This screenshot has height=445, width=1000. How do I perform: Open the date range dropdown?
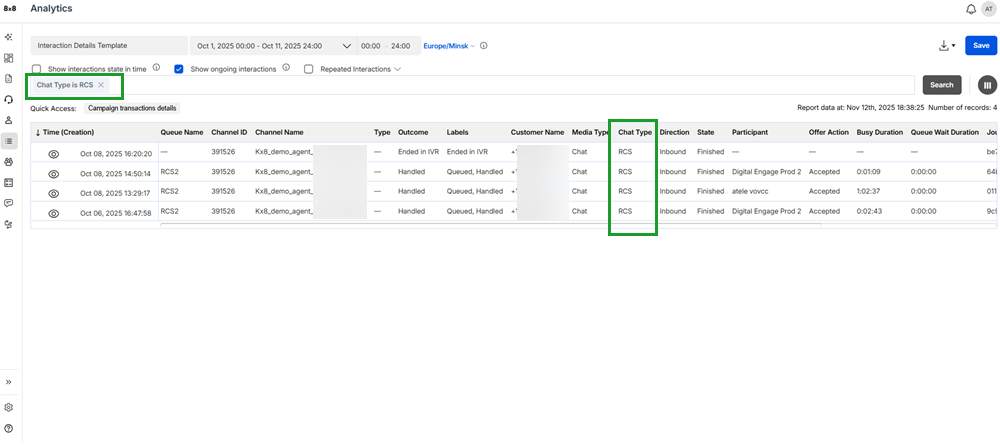[x=347, y=46]
